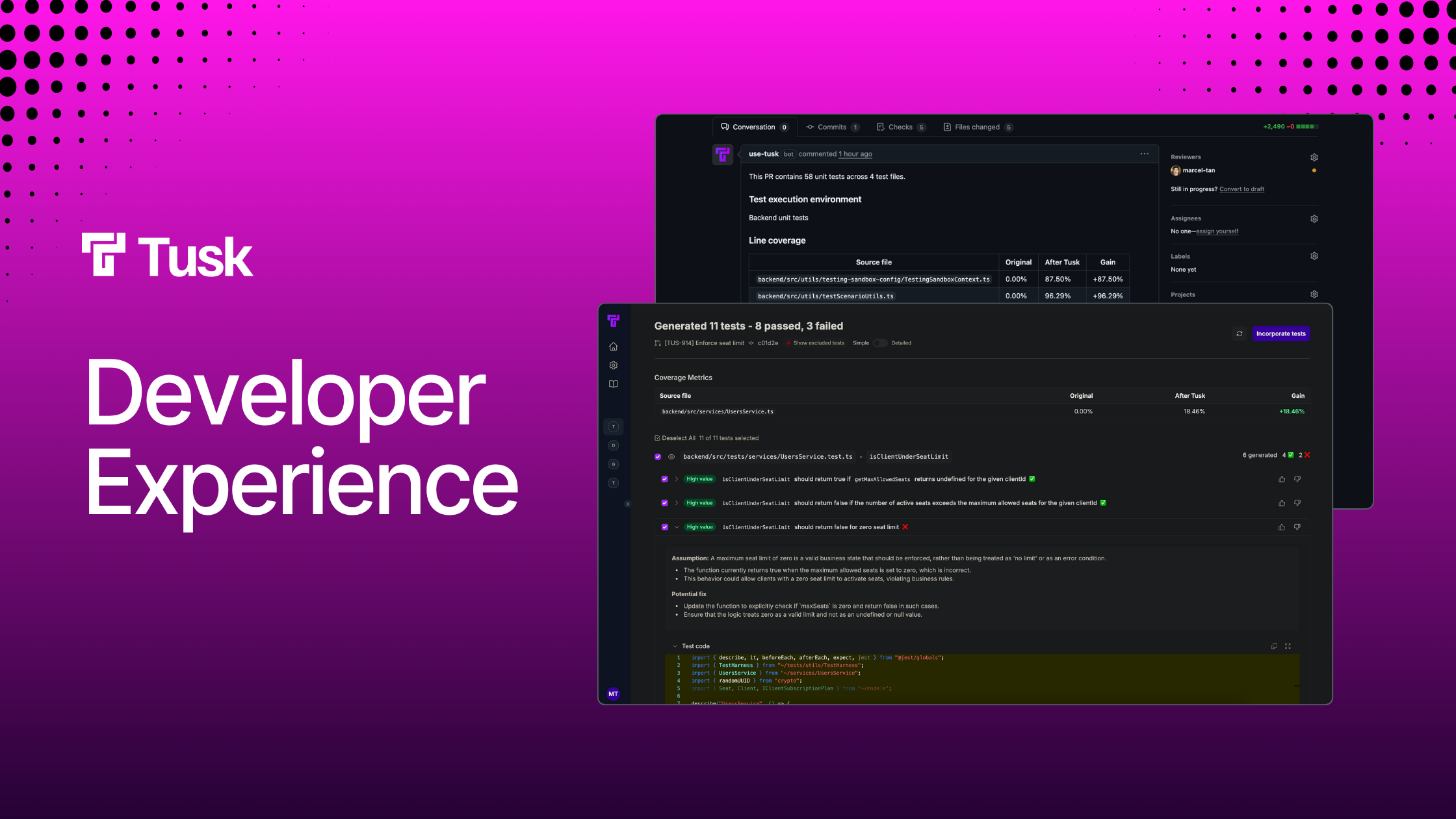This screenshot has width=1456, height=819.
Task: Open Reviewers gear in the GitHub window
Action: [x=1314, y=157]
